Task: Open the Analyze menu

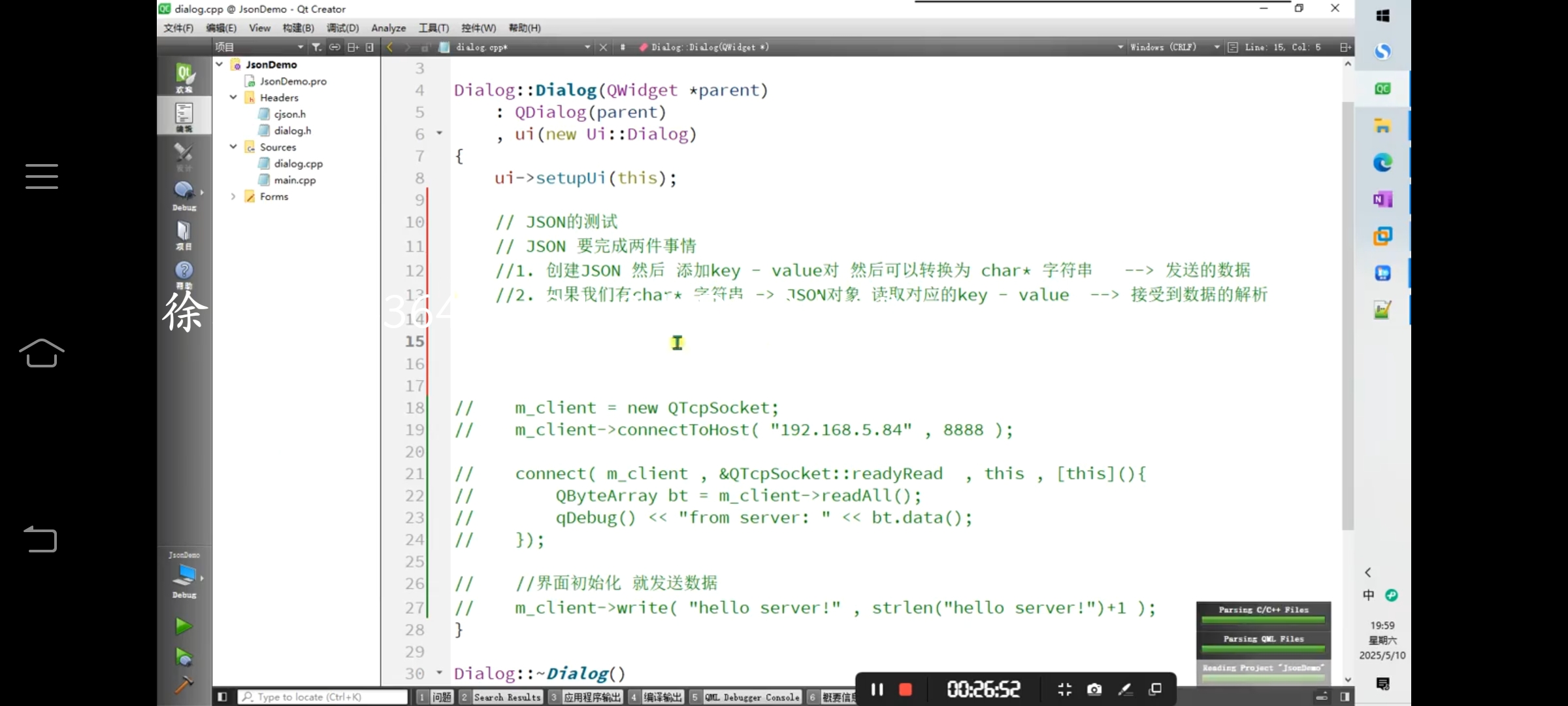Action: (388, 28)
